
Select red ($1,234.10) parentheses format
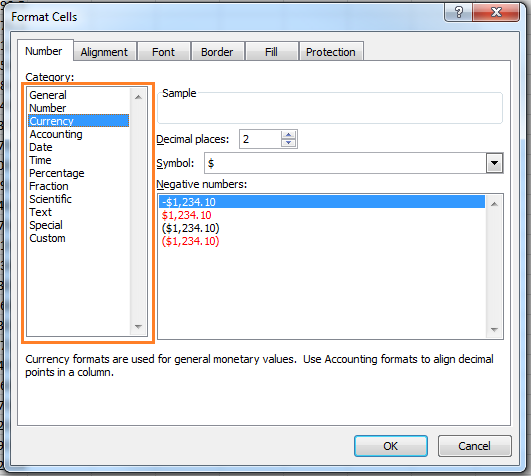tap(322, 241)
